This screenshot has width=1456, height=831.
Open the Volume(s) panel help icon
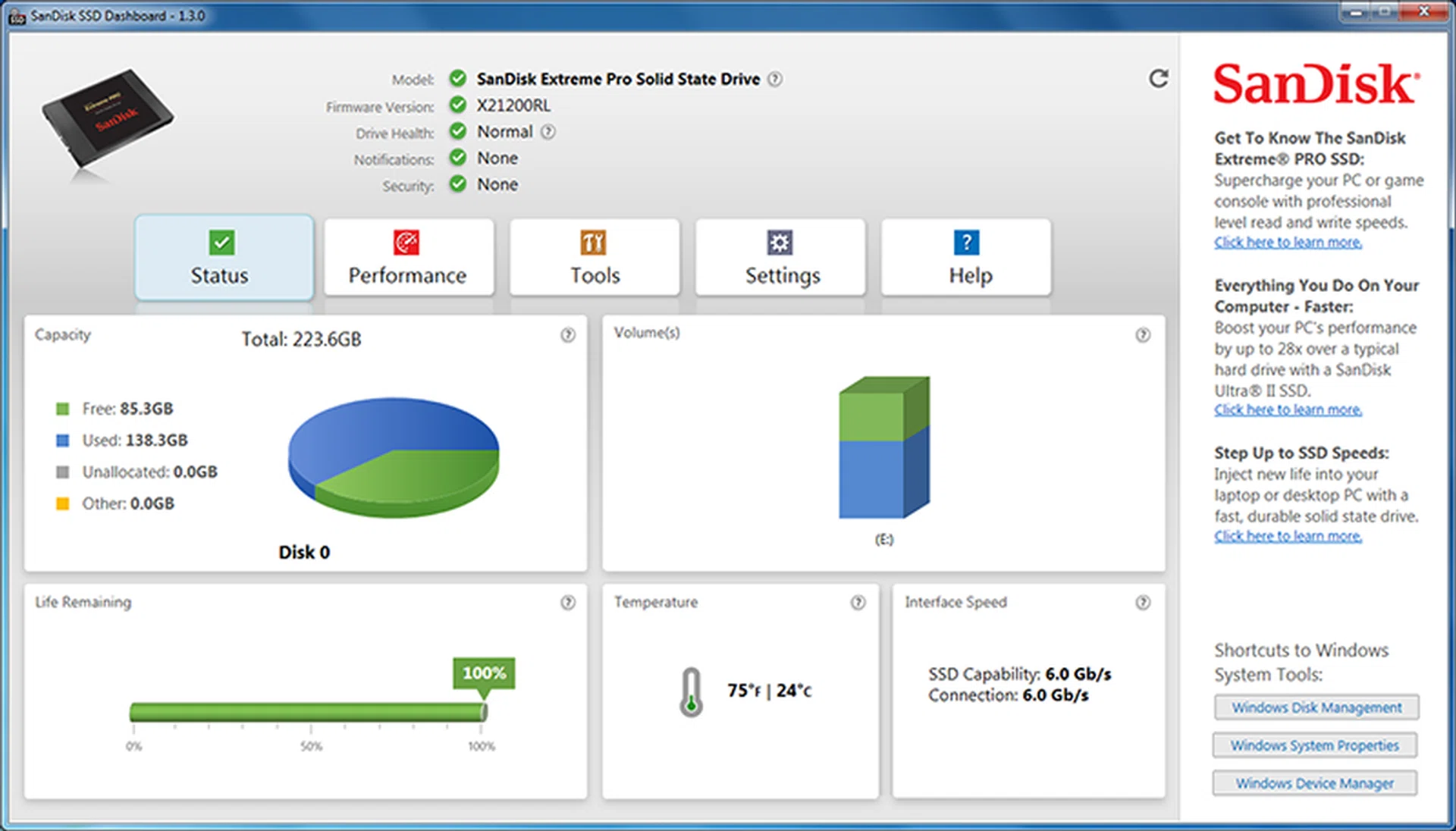1142,335
